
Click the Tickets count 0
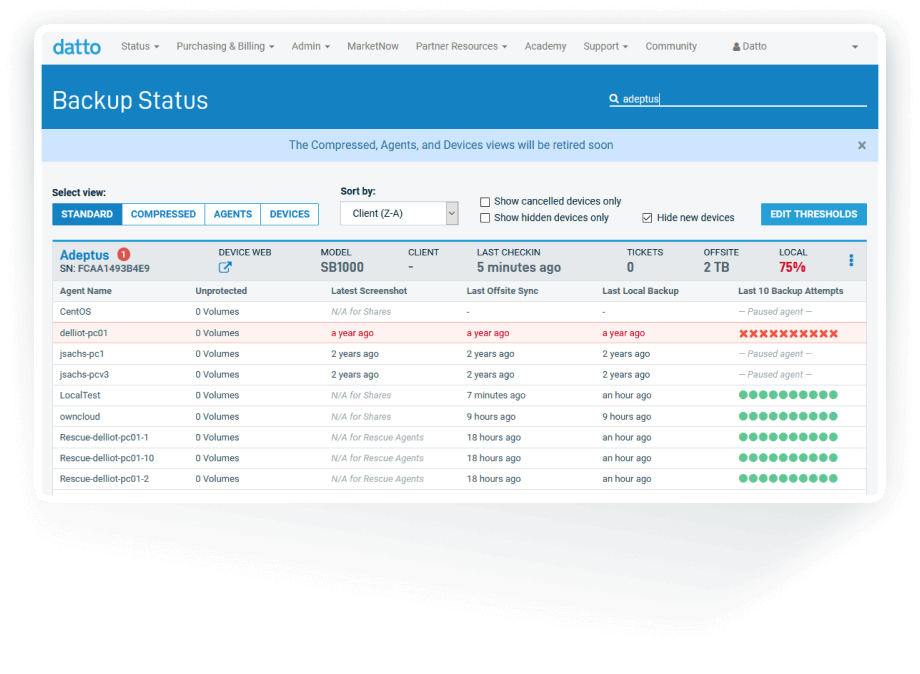tap(630, 267)
